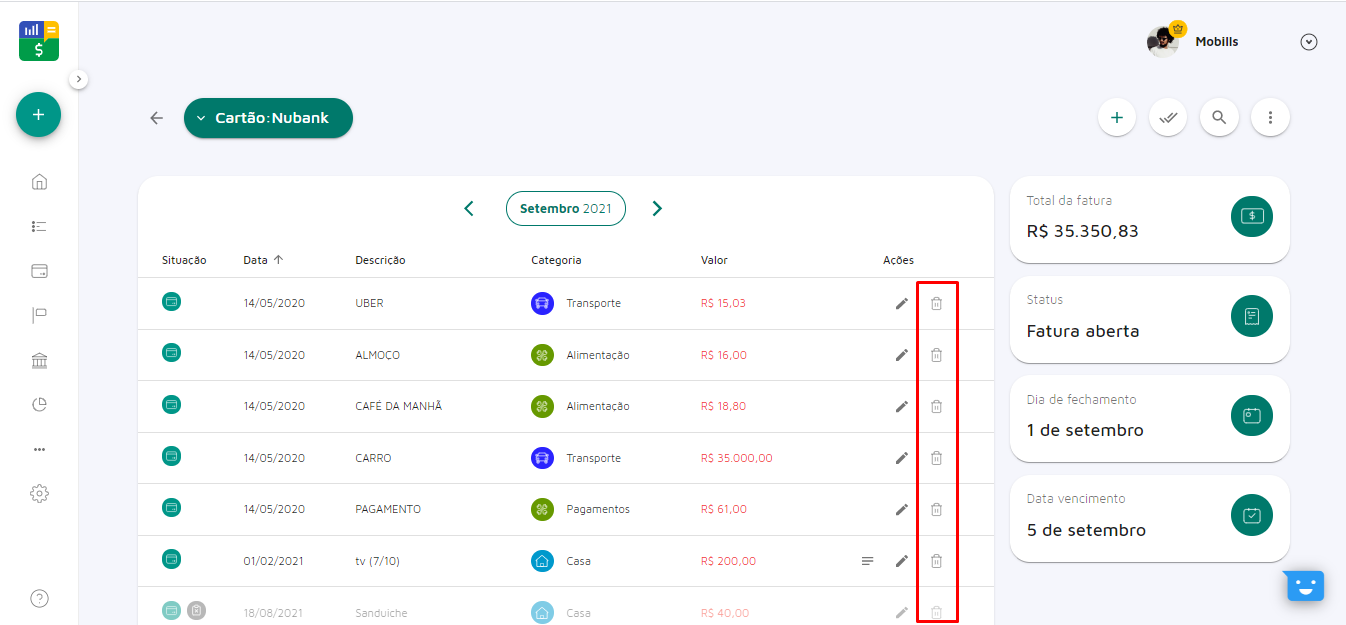Viewport: 1346px width, 625px height.
Task: Open the chat assistant bubble
Action: tap(1304, 586)
